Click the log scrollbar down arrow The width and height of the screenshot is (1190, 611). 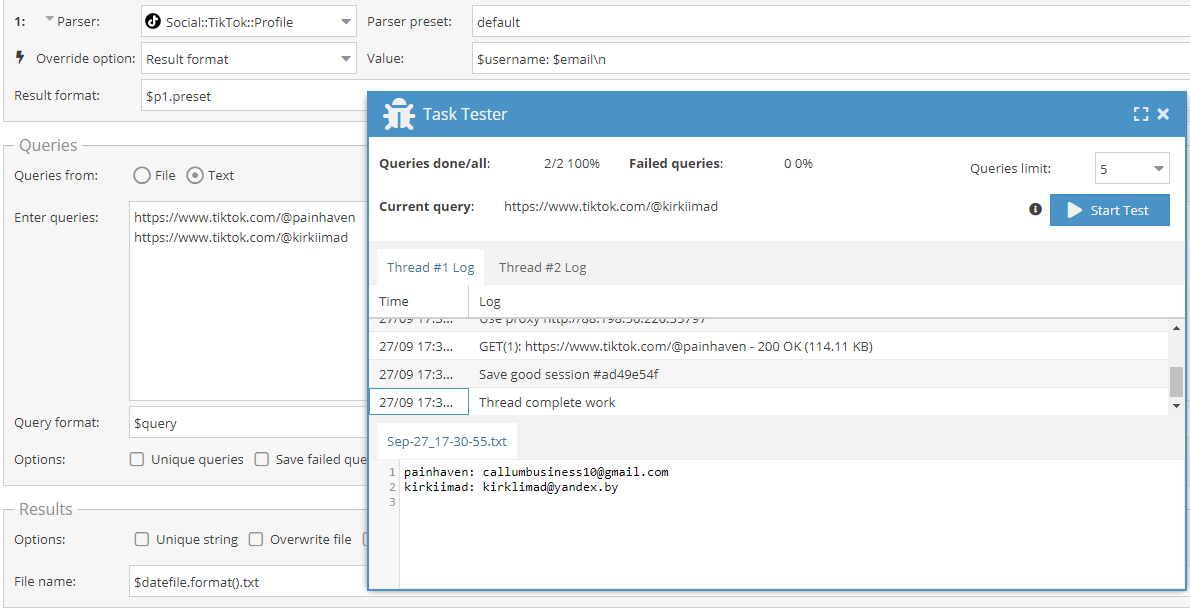1176,405
